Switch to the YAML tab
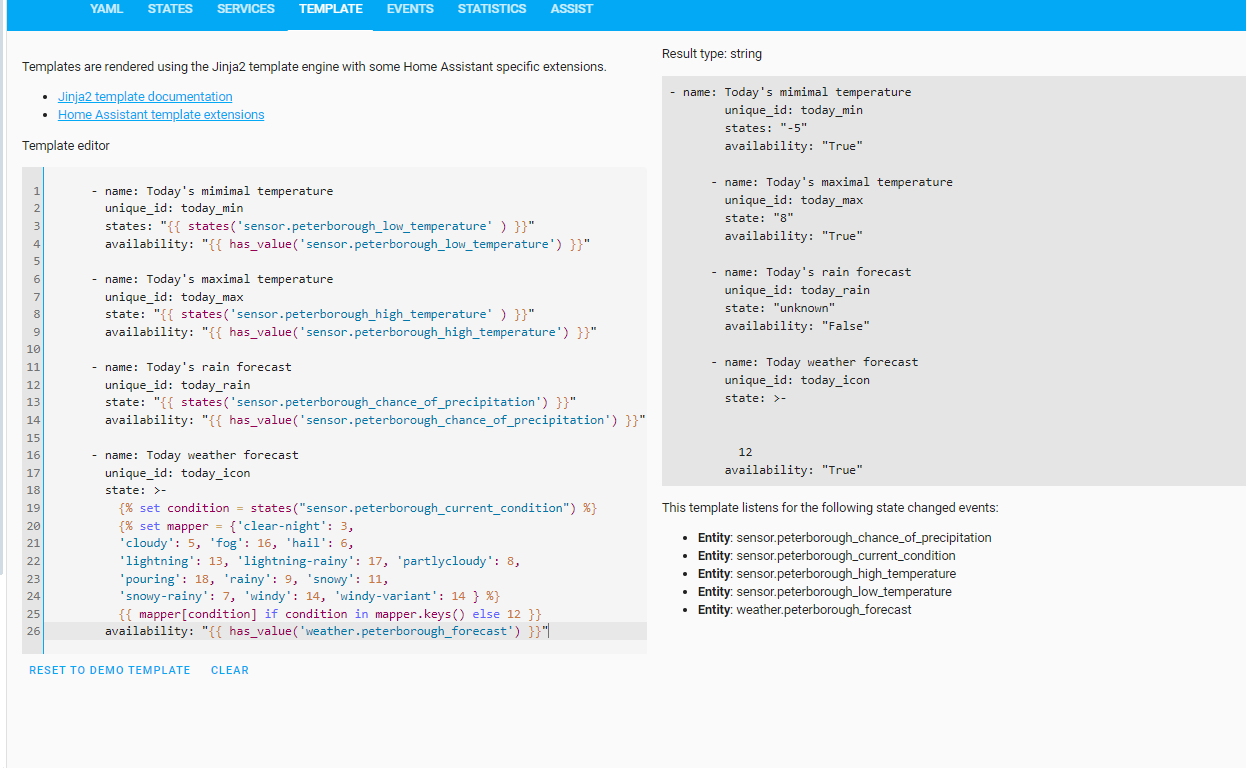Image resolution: width=1246 pixels, height=768 pixels. point(106,9)
